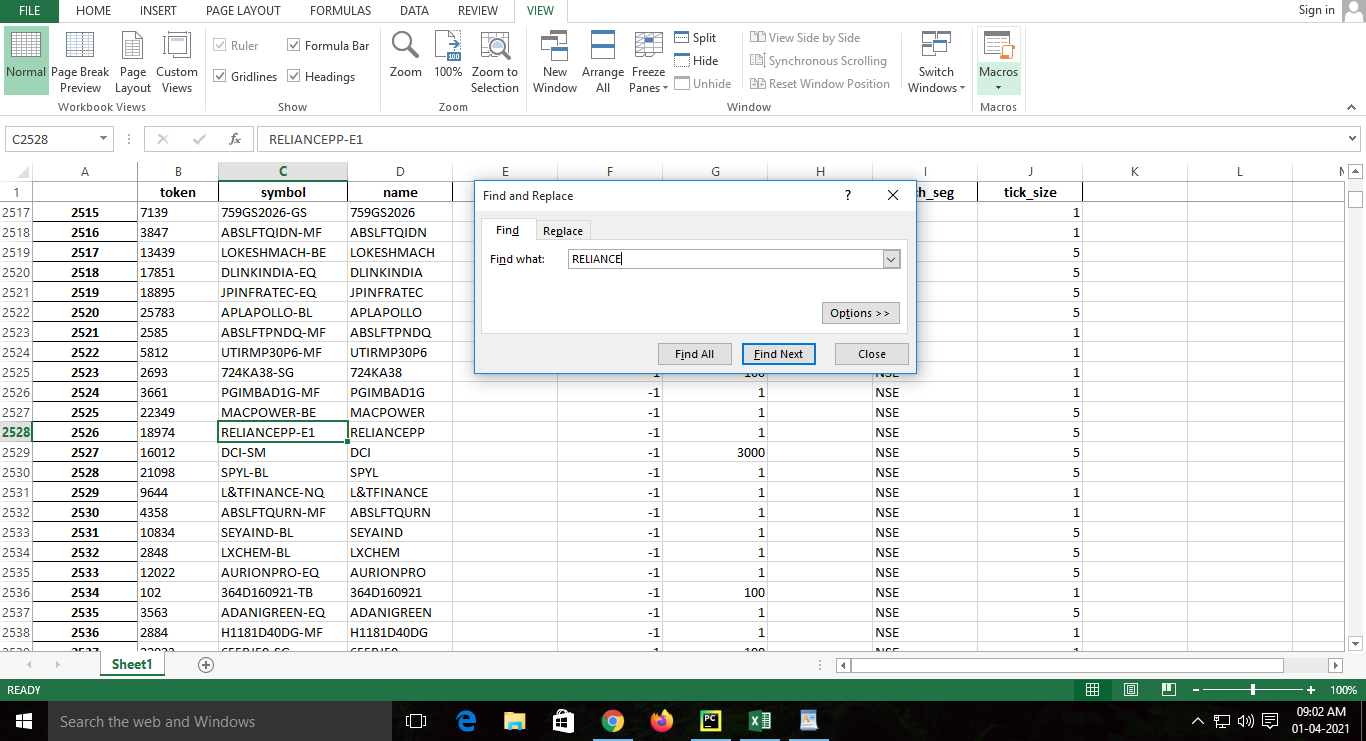Screen dimensions: 1366x741
Task: Set zoom to 100% button
Action: pos(448,55)
